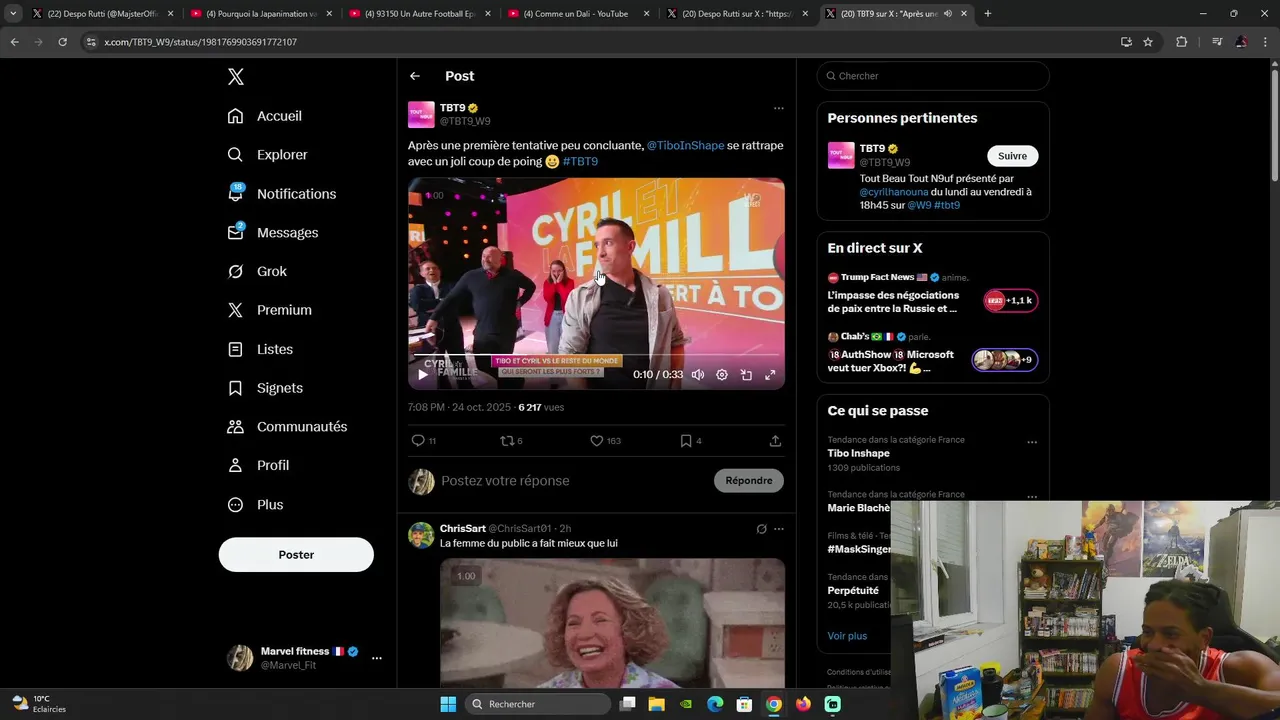Image resolution: width=1280 pixels, height=720 pixels.
Task: Reload the page
Action: coord(62,42)
